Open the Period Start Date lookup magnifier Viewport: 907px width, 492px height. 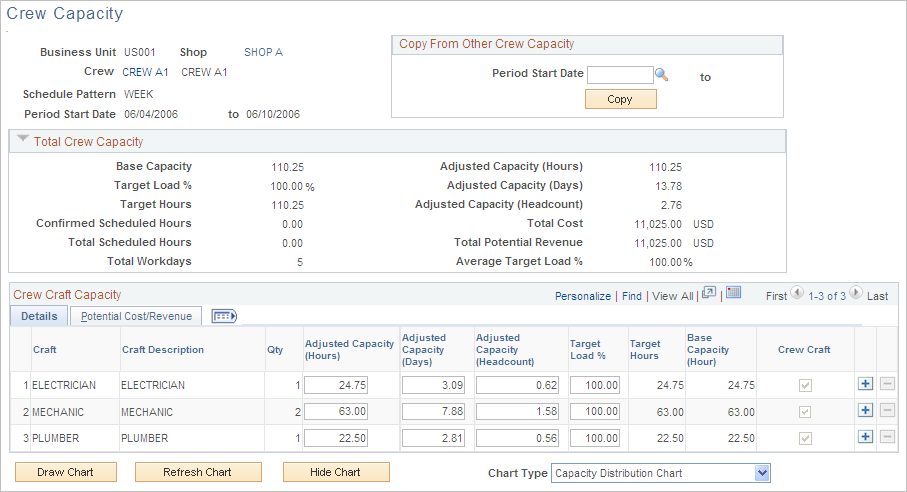pyautogui.click(x=662, y=75)
